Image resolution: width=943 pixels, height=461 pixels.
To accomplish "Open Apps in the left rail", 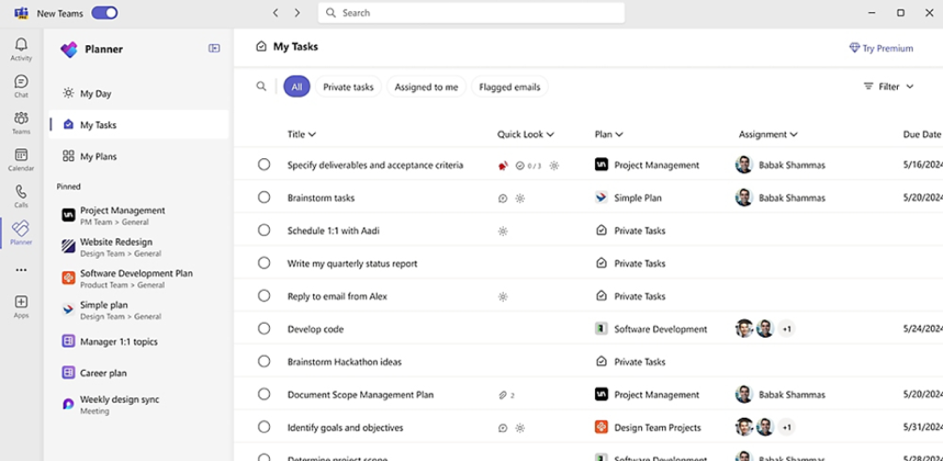I will pos(21,306).
